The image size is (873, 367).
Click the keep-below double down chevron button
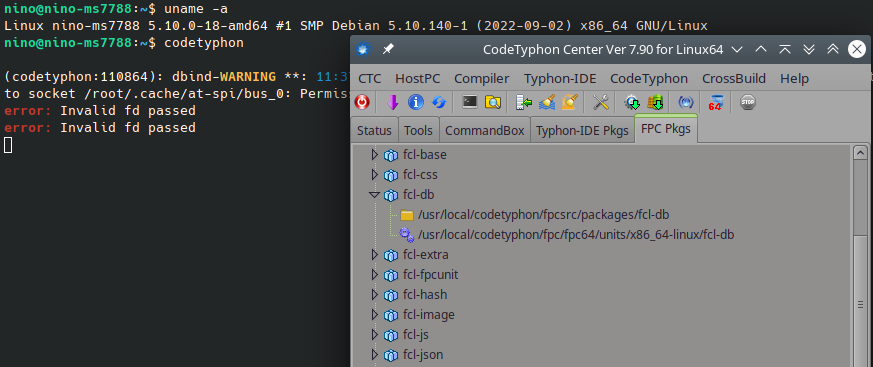pyautogui.click(x=809, y=50)
